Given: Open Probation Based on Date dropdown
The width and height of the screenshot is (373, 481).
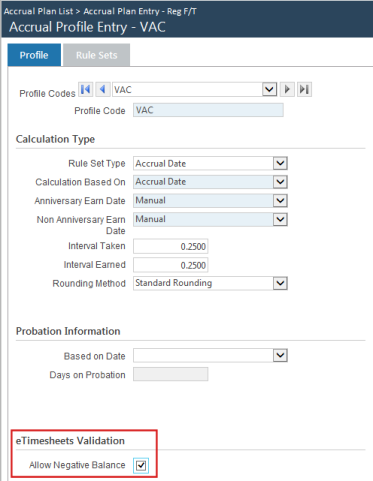Looking at the screenshot, I should tap(280, 355).
